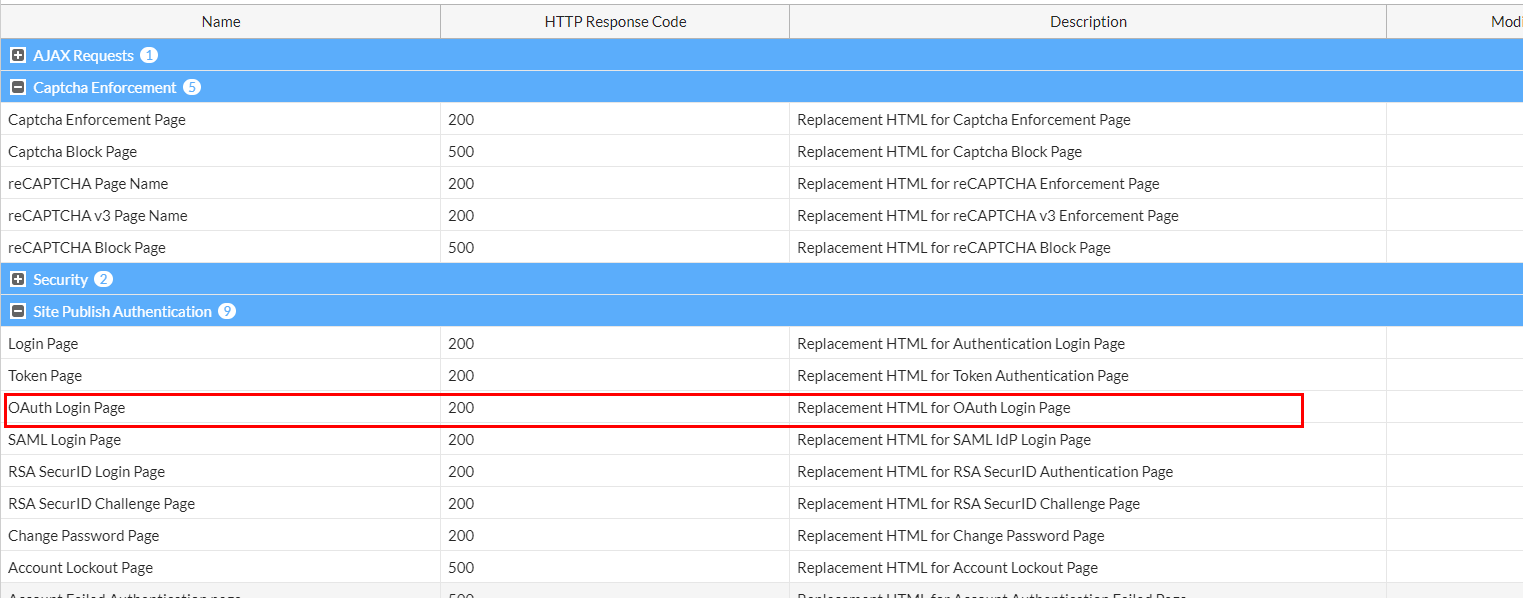Click description Replacement HTML for RSA SecurID Authentication Page
This screenshot has width=1523, height=598.
985,472
